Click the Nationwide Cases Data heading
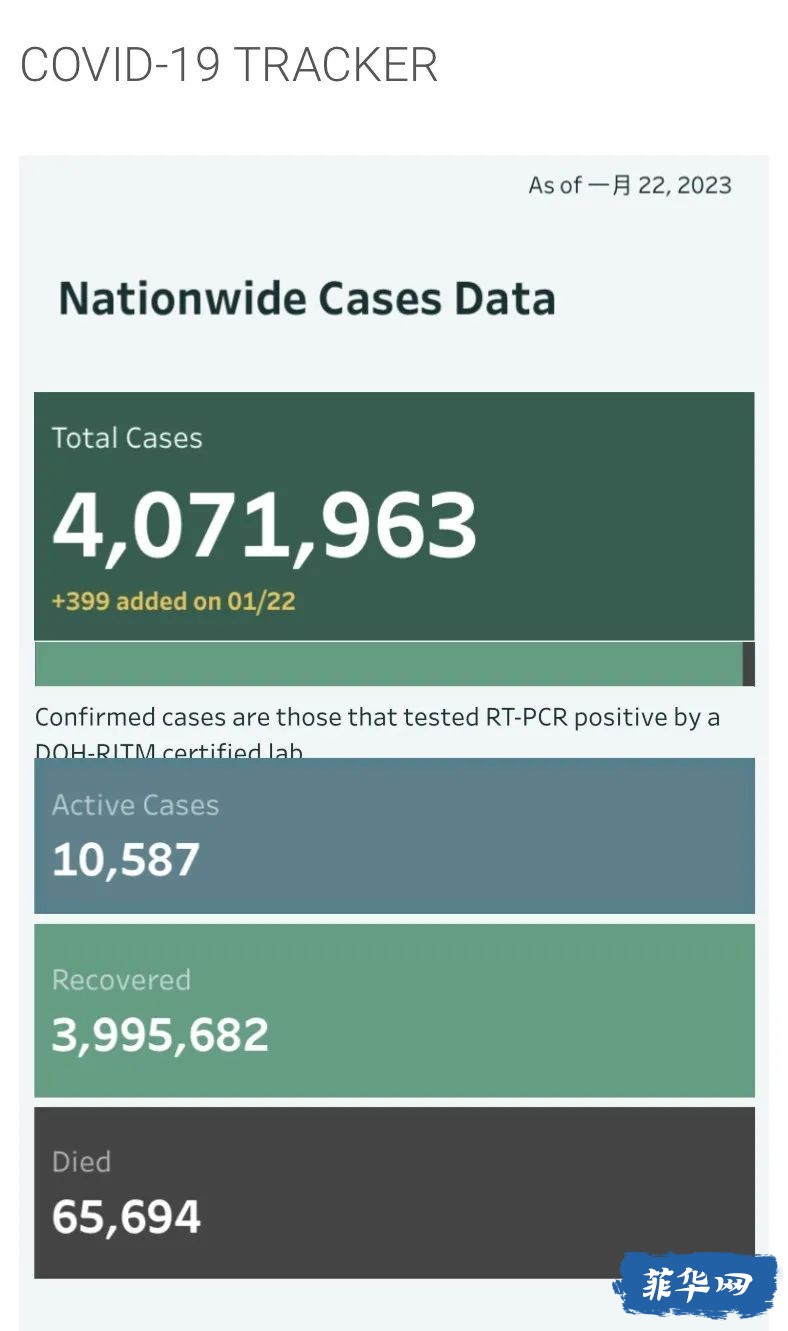This screenshot has width=788, height=1331. (x=307, y=299)
